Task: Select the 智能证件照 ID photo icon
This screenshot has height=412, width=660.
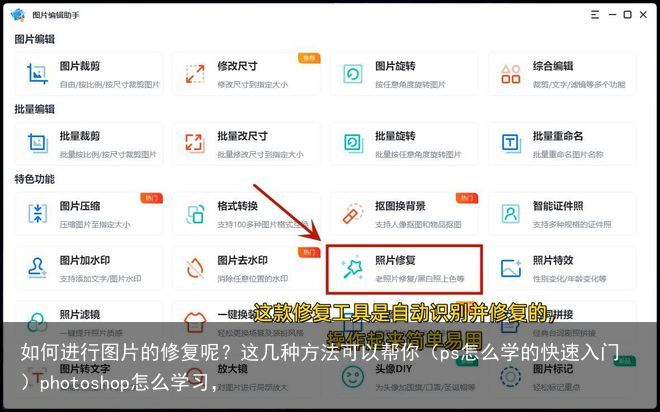Action: [x=511, y=213]
